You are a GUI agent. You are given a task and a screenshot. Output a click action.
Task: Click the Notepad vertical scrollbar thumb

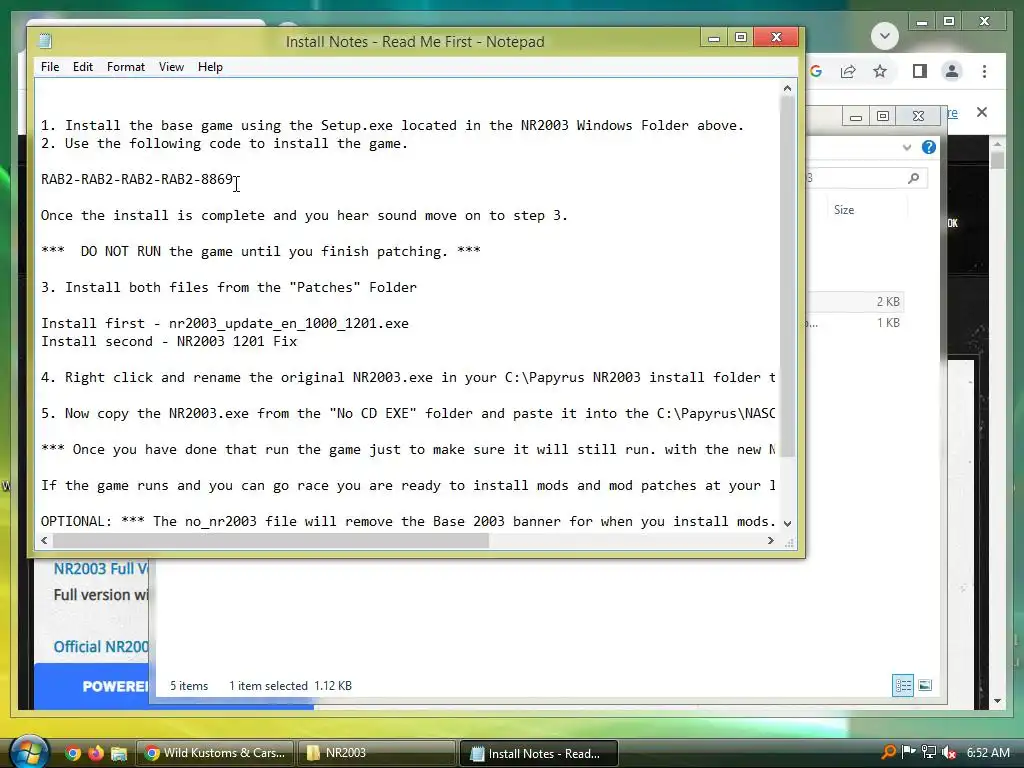coord(788,277)
